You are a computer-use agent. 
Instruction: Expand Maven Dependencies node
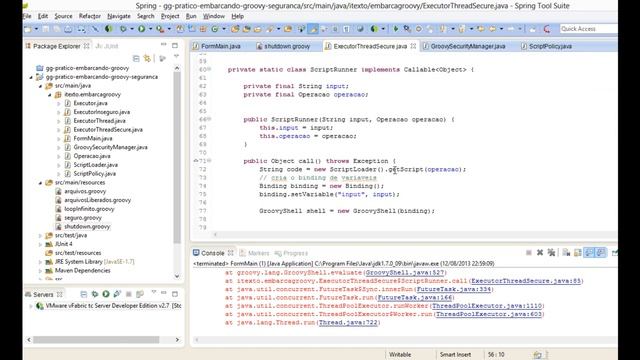(40, 271)
